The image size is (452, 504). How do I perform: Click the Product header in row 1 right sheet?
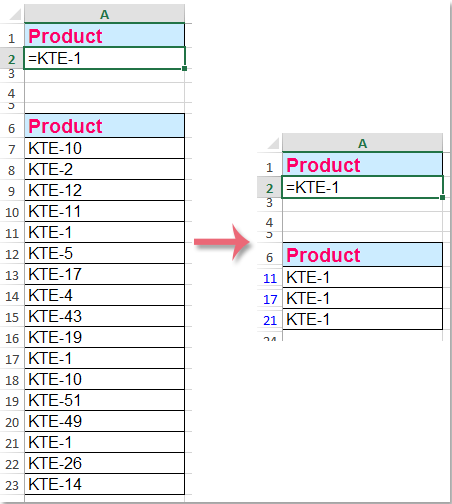click(362, 164)
